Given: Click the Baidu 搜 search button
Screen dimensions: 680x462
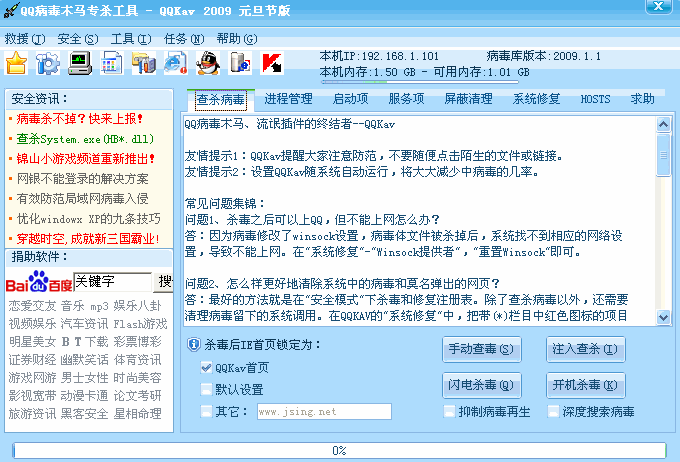Looking at the screenshot, I should pyautogui.click(x=163, y=282).
